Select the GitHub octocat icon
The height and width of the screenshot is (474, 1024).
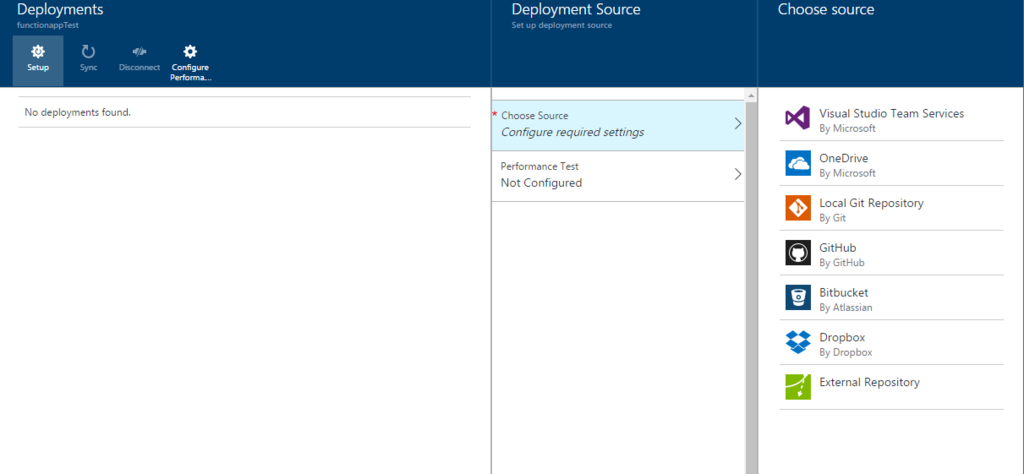click(x=797, y=253)
